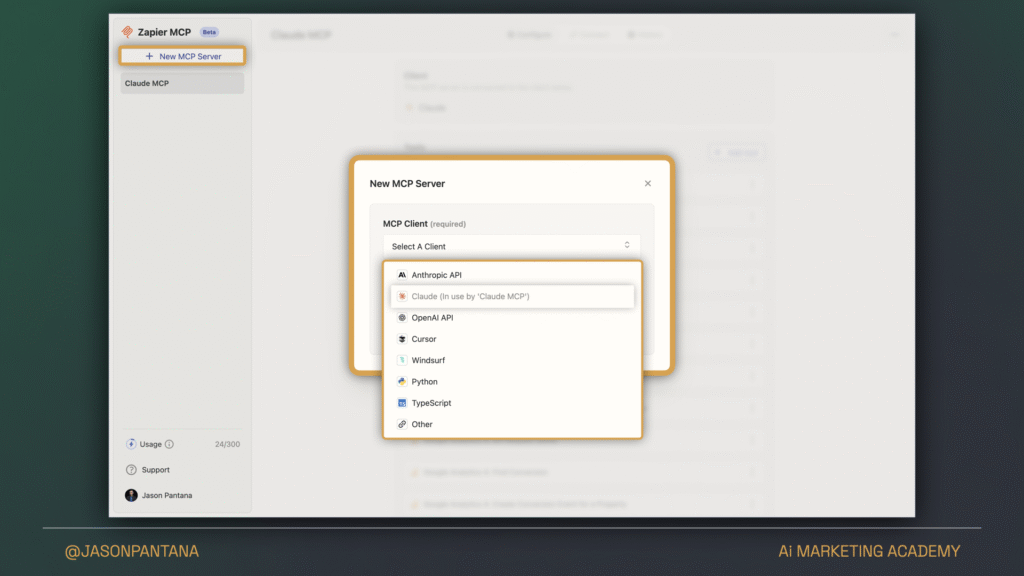The height and width of the screenshot is (576, 1024).
Task: Select the Claude MCP server in sidebar
Action: tap(182, 84)
